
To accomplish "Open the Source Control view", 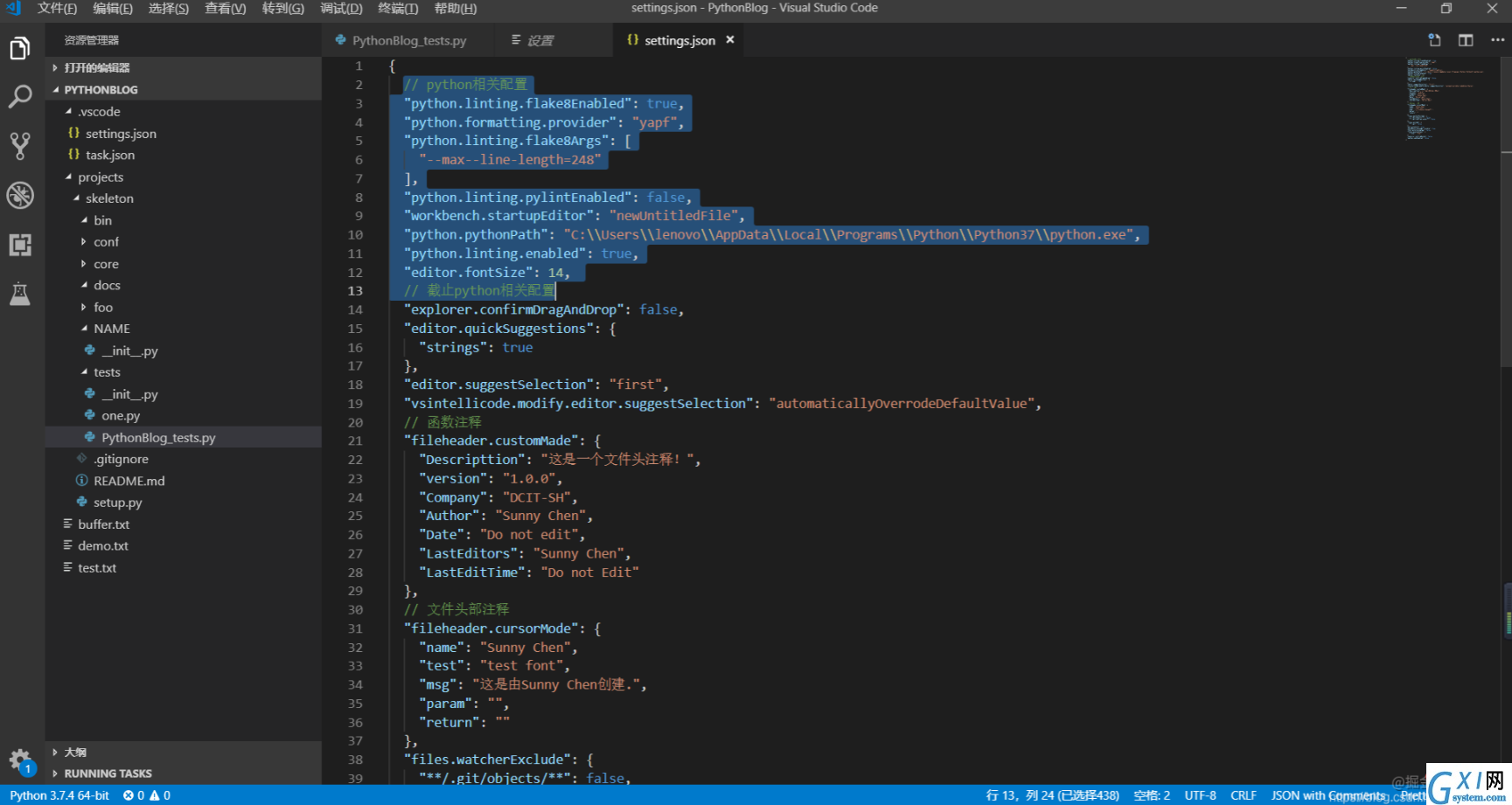I will [20, 145].
